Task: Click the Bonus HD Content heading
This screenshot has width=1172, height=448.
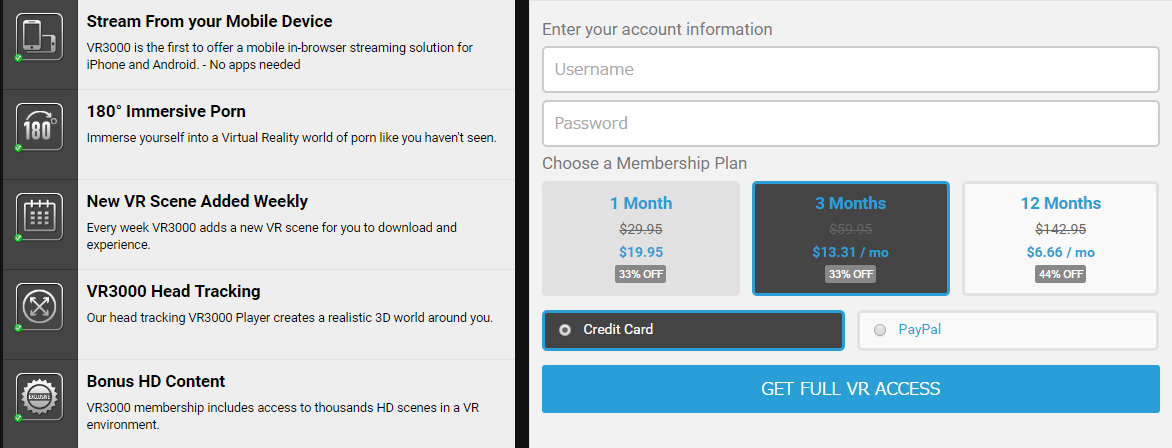Action: point(155,381)
